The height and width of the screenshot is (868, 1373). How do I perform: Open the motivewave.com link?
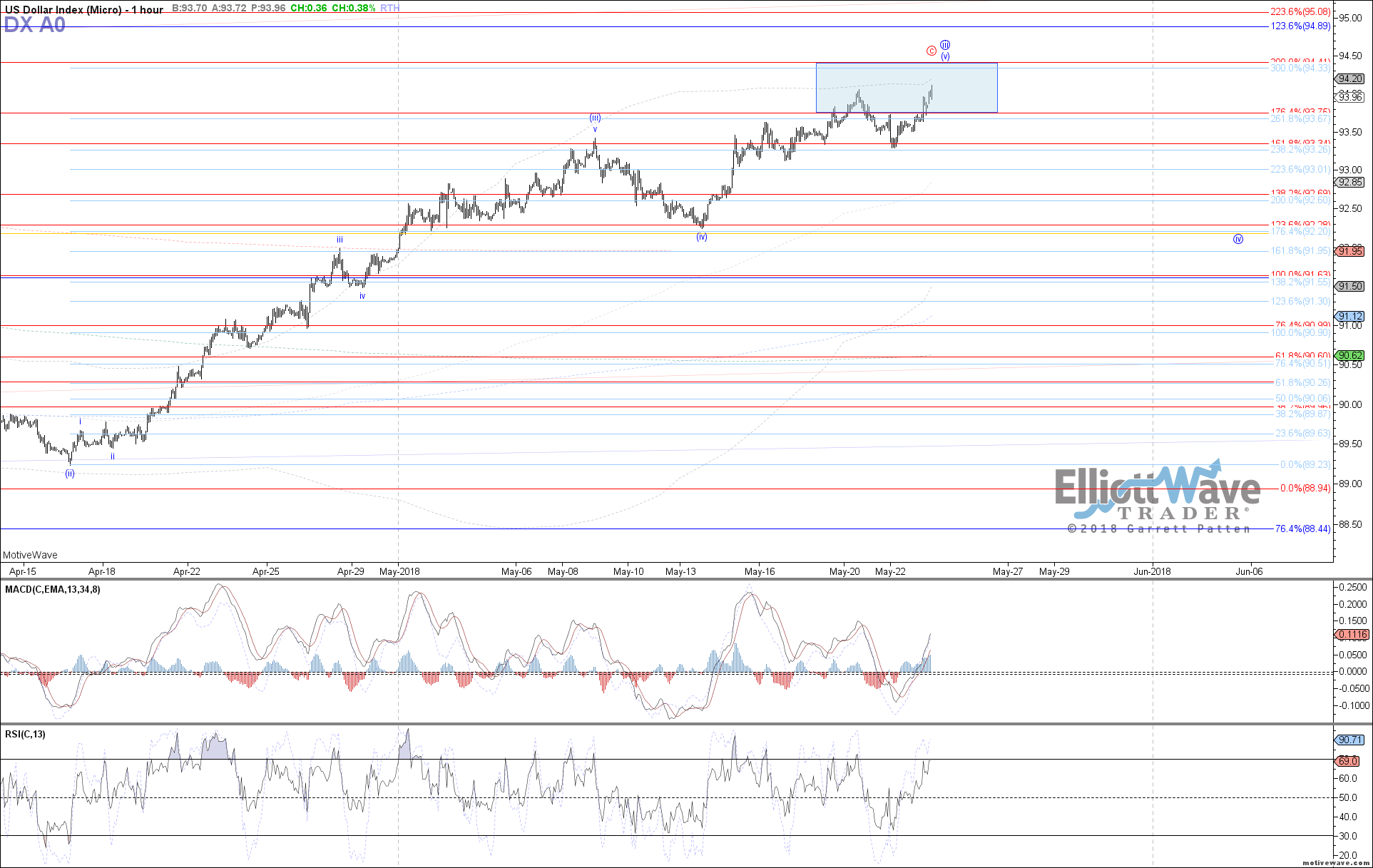tap(1336, 862)
